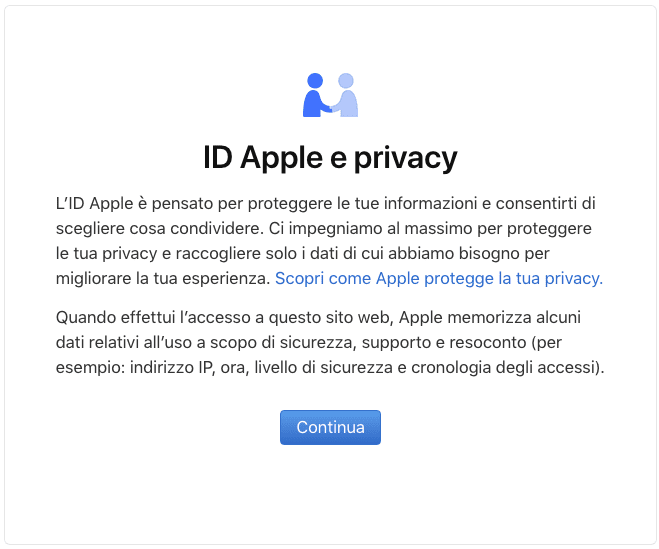The width and height of the screenshot is (659, 549).
Task: Click the line beginning esempio: indirizzo IP
Action: 330,367
